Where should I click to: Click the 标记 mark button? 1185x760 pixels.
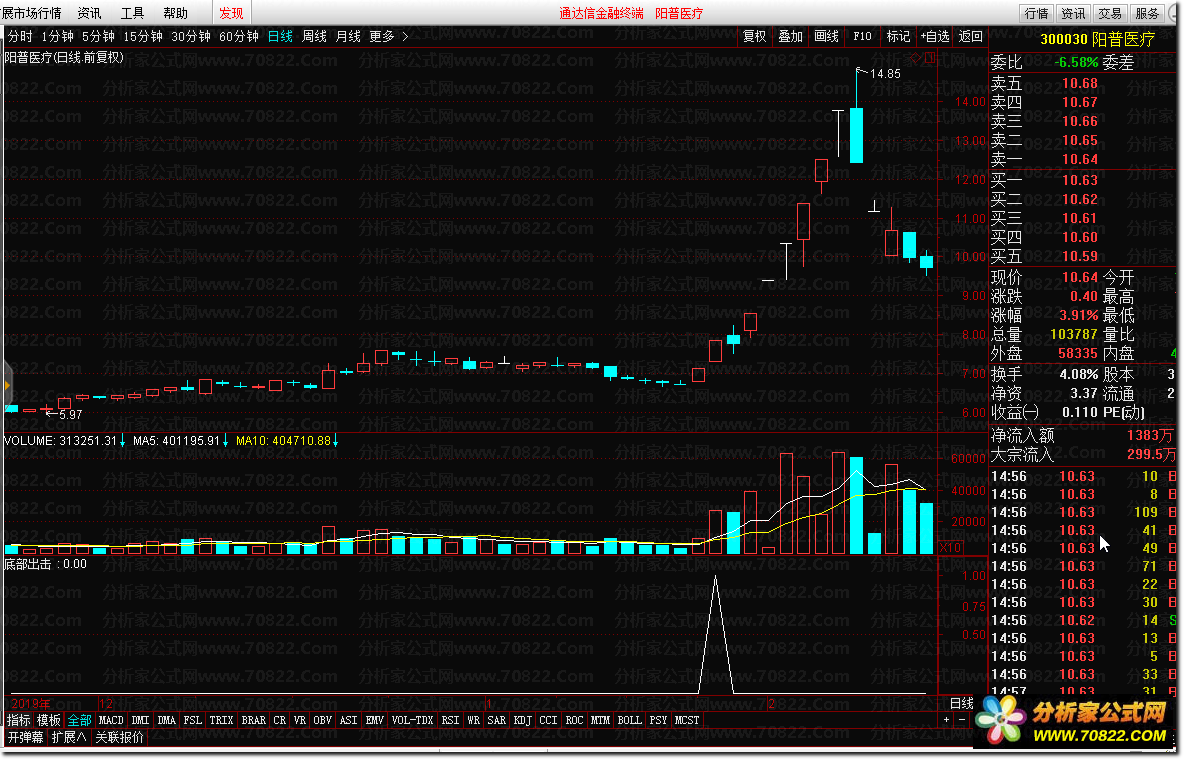[898, 36]
